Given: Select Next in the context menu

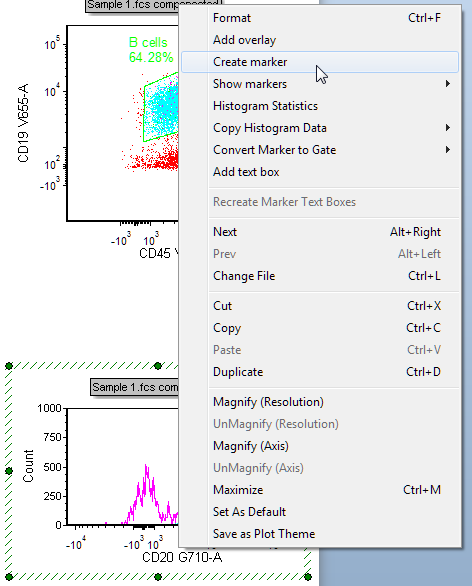Looking at the screenshot, I should pos(320,232).
